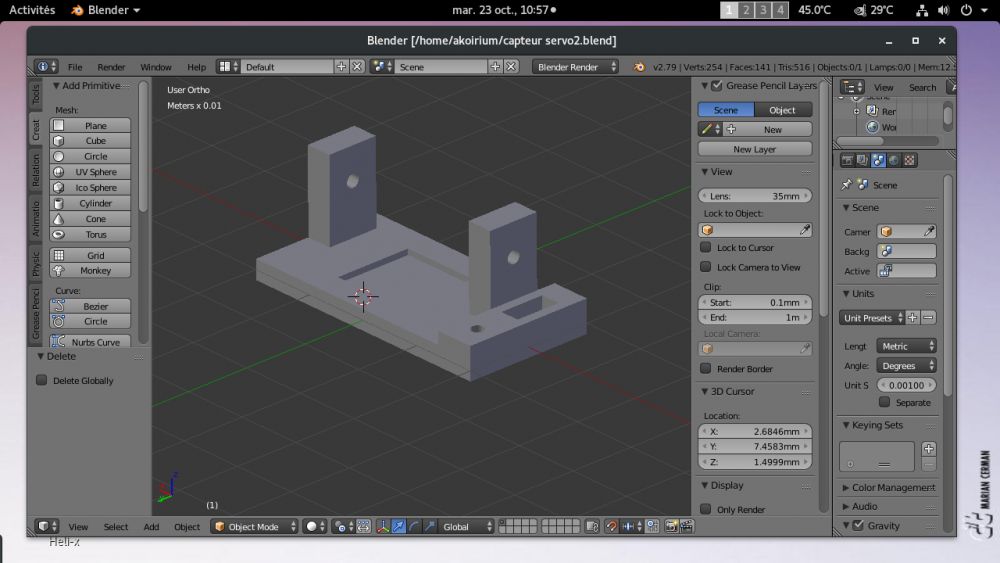Uncheck the Grease Pencil Layers checkbox

pos(717,85)
